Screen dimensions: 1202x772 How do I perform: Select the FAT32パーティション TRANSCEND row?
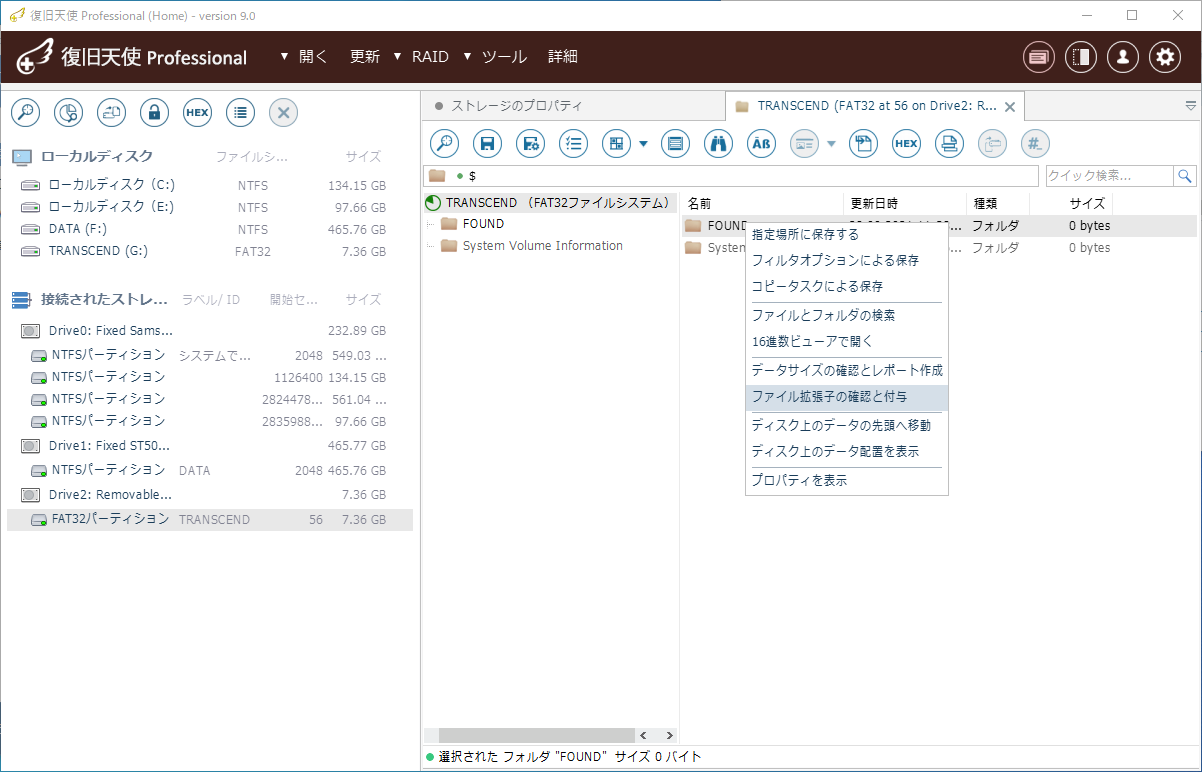(x=210, y=519)
